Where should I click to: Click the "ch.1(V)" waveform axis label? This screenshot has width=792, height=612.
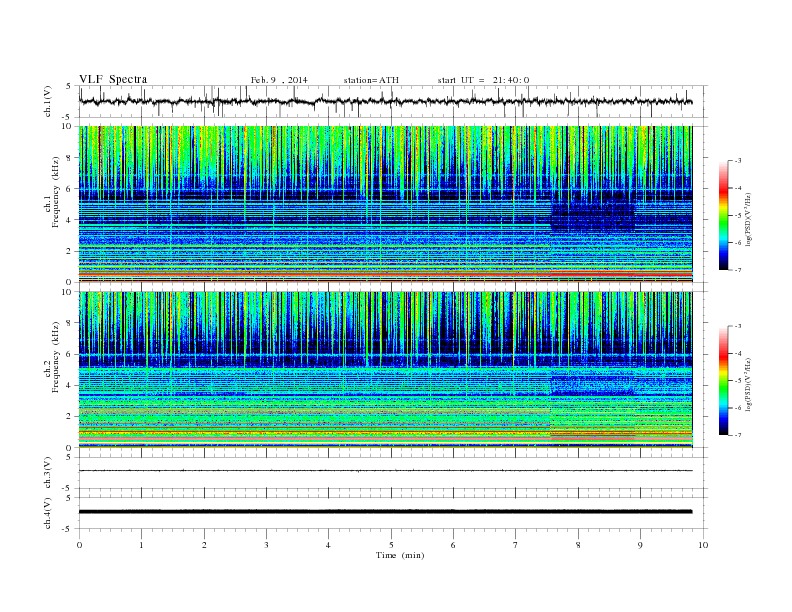47,101
